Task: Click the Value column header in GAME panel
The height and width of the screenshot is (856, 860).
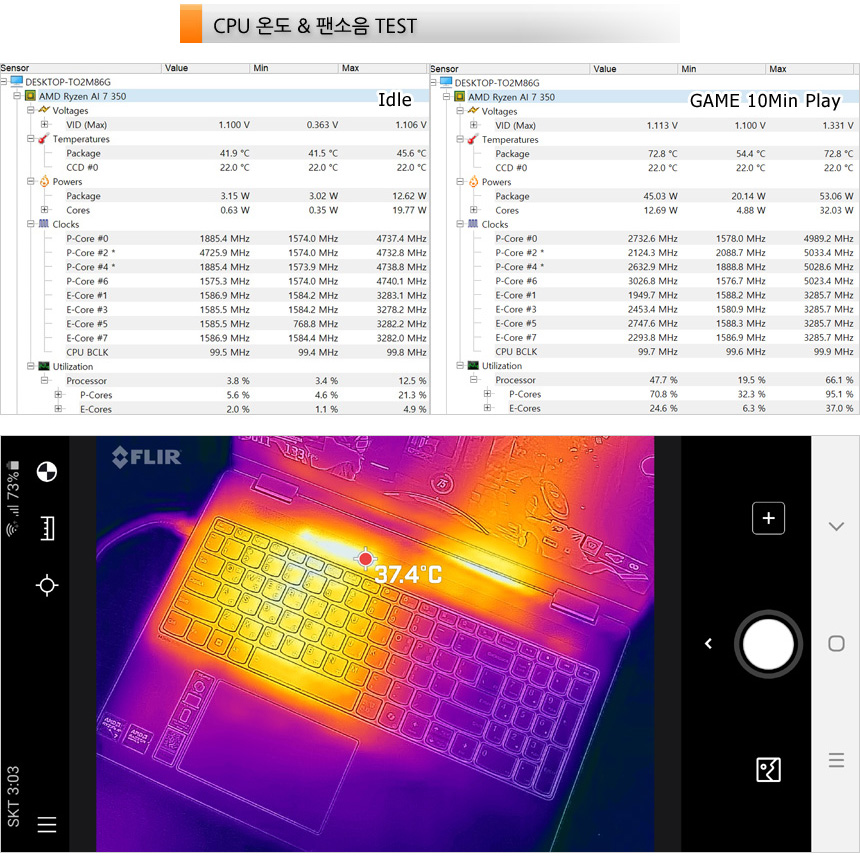Action: (x=605, y=69)
